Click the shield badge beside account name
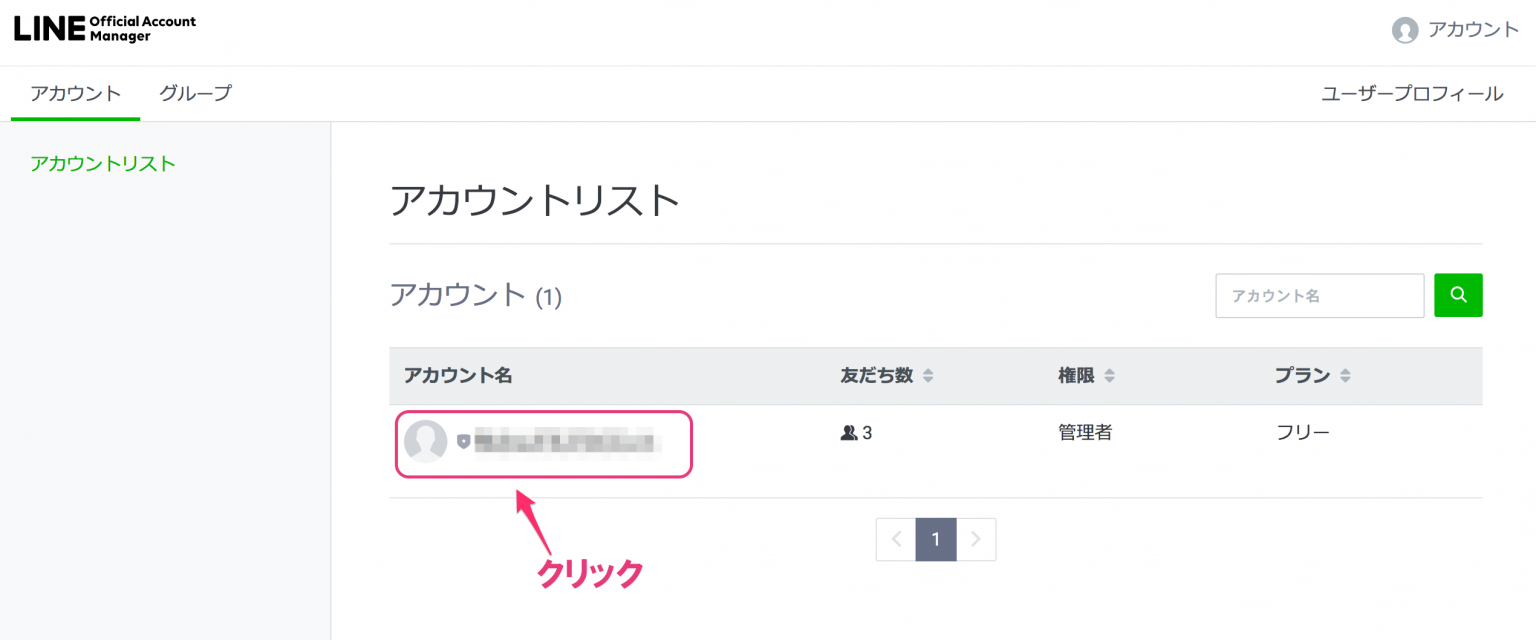 pos(463,441)
